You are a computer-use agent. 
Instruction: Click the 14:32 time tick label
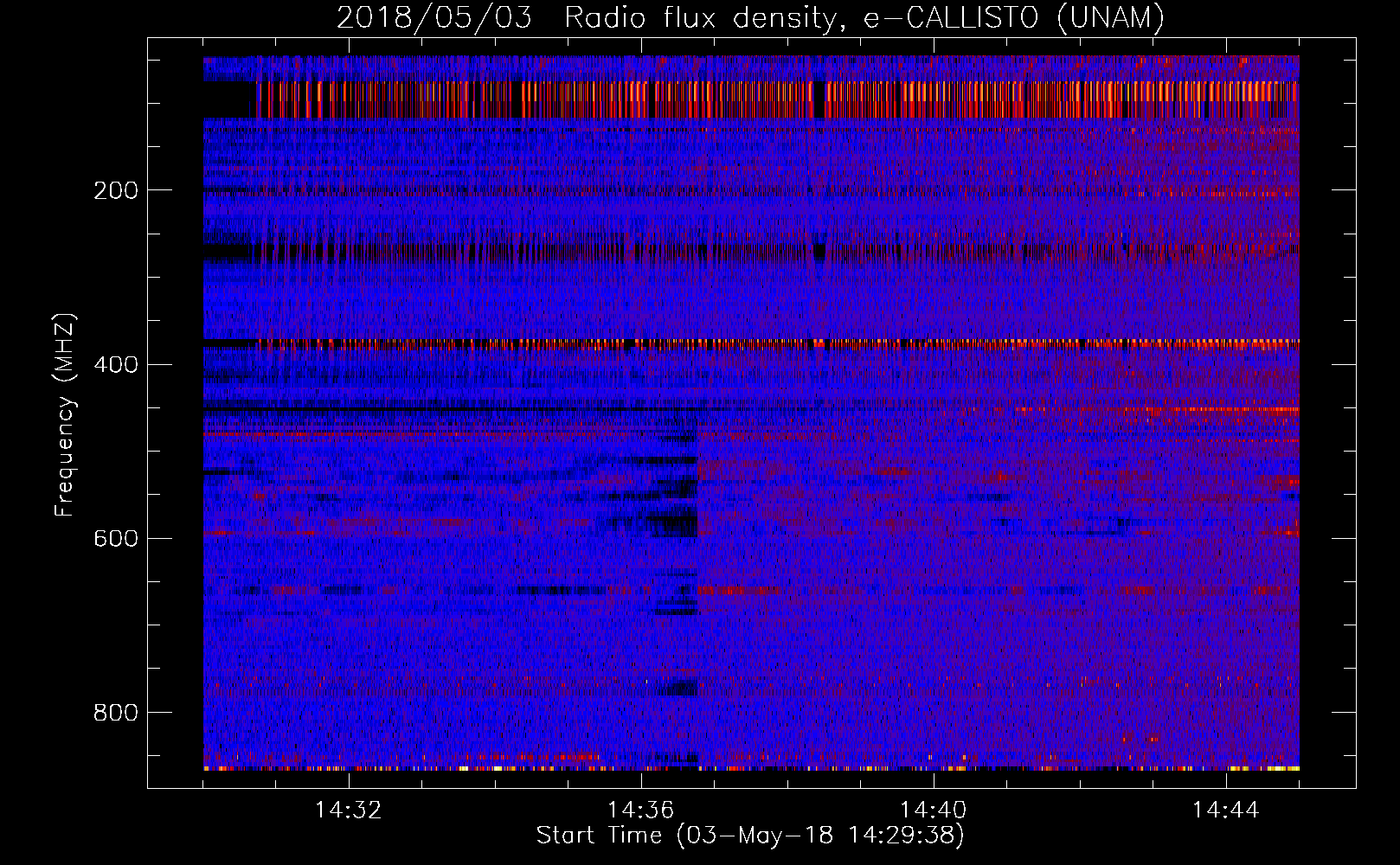coord(349,811)
